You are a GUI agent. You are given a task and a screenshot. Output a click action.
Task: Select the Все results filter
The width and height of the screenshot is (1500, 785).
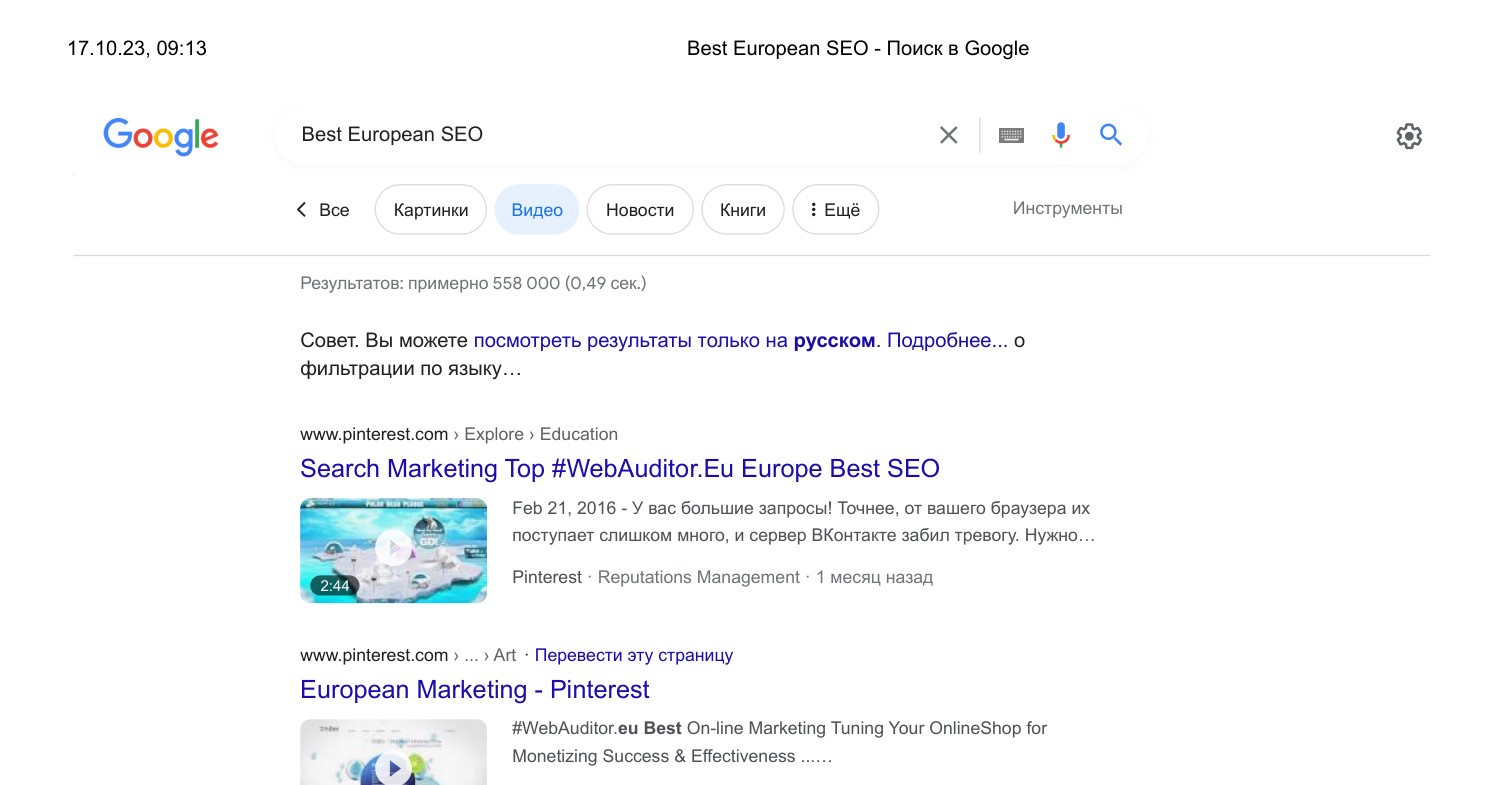[x=333, y=210]
